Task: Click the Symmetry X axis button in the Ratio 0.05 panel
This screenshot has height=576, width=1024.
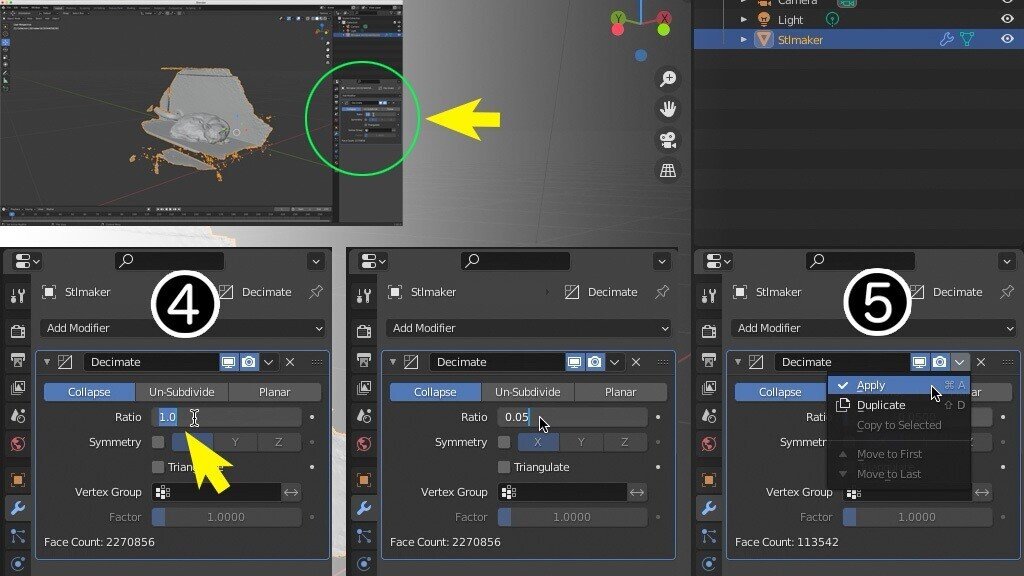Action: point(538,442)
